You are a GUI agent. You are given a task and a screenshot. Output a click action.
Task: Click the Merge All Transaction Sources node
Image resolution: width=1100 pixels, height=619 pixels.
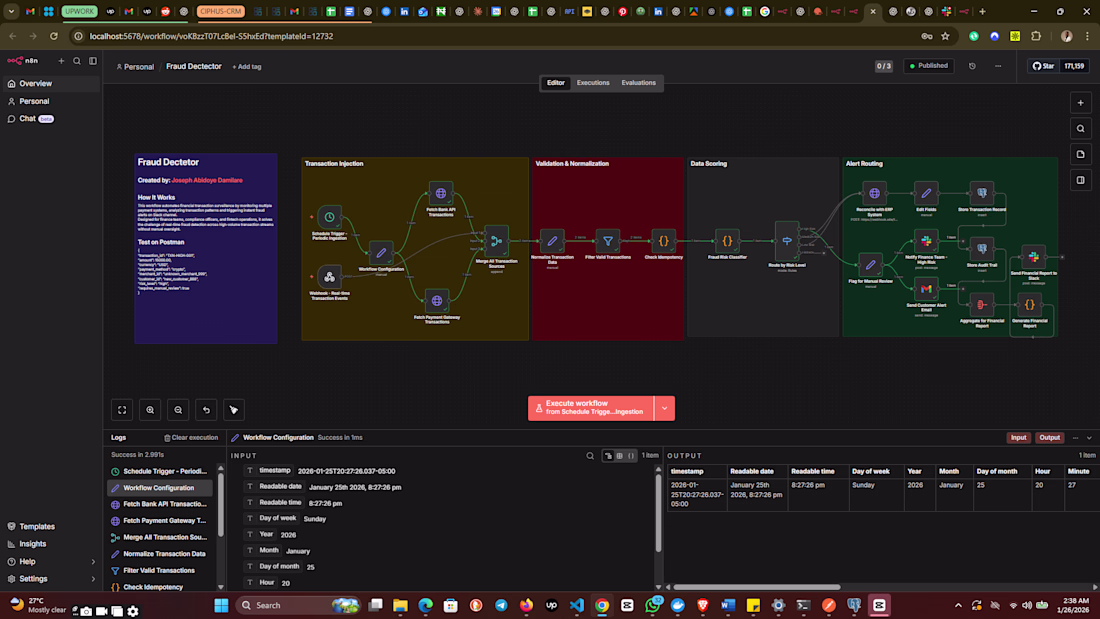coord(496,241)
